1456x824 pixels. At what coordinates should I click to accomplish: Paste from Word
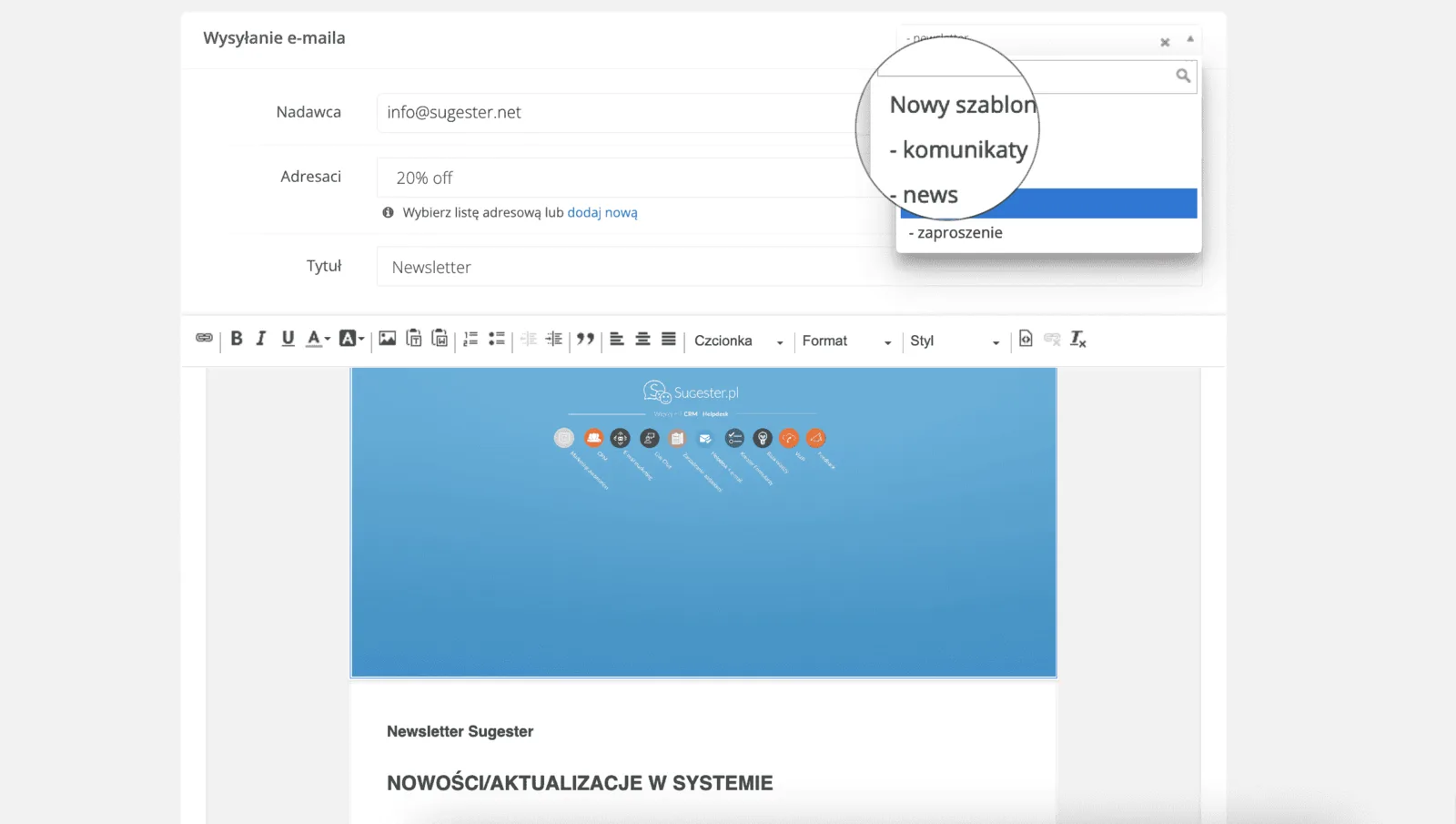tap(440, 339)
